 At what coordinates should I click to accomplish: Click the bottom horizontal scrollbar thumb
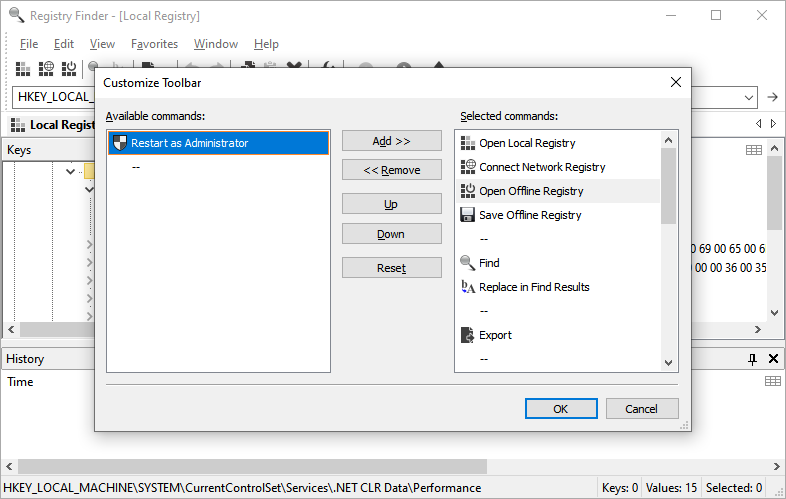253,466
